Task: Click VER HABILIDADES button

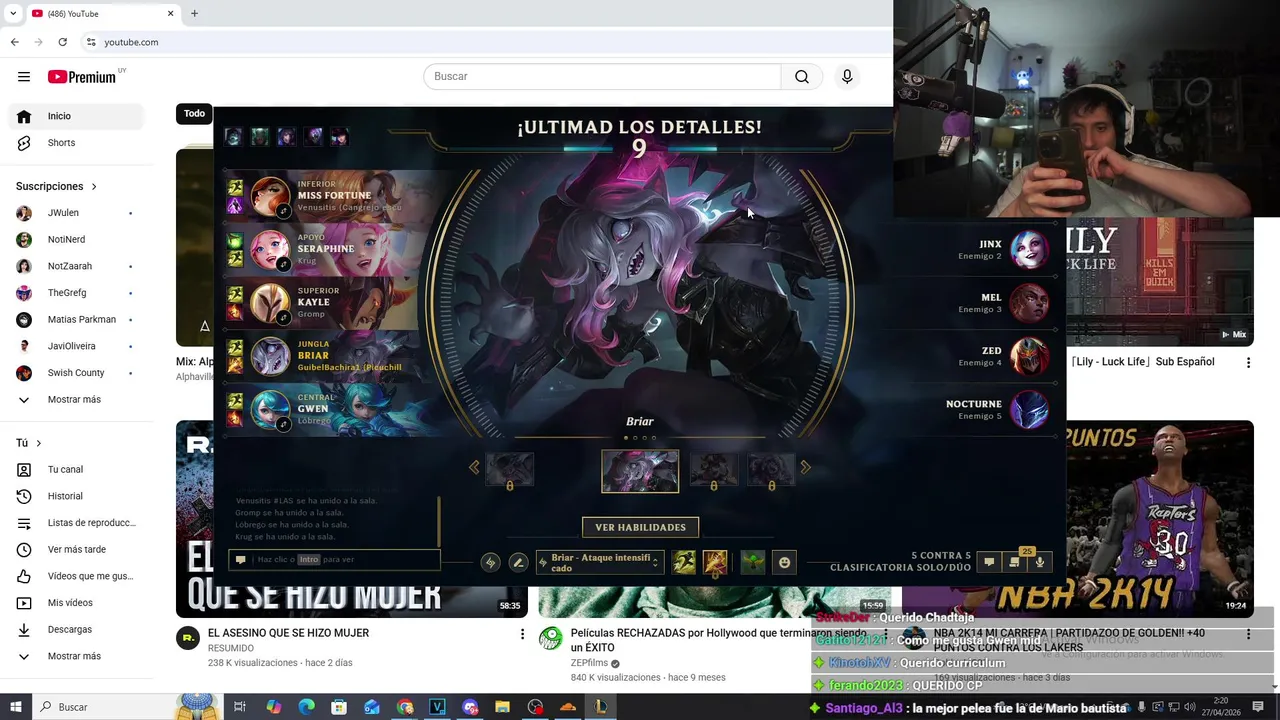Action: click(640, 527)
